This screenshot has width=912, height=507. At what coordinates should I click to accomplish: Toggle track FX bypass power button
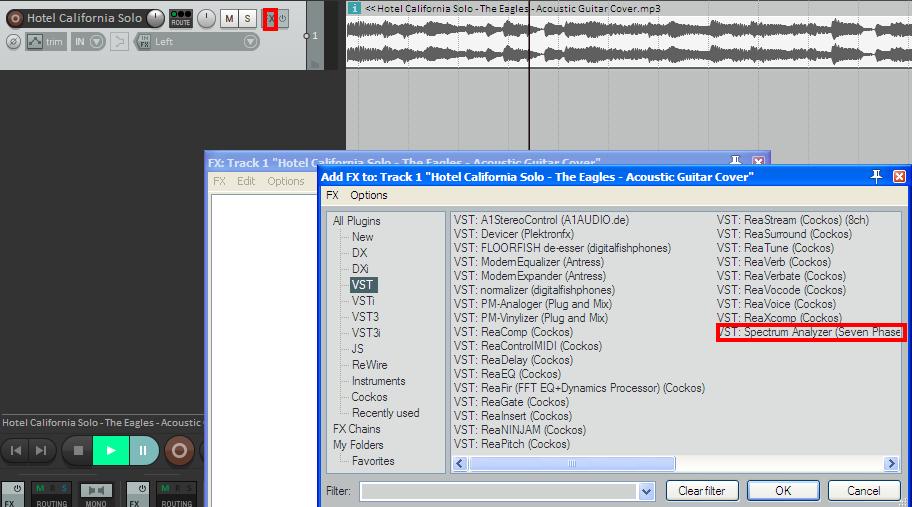283,18
